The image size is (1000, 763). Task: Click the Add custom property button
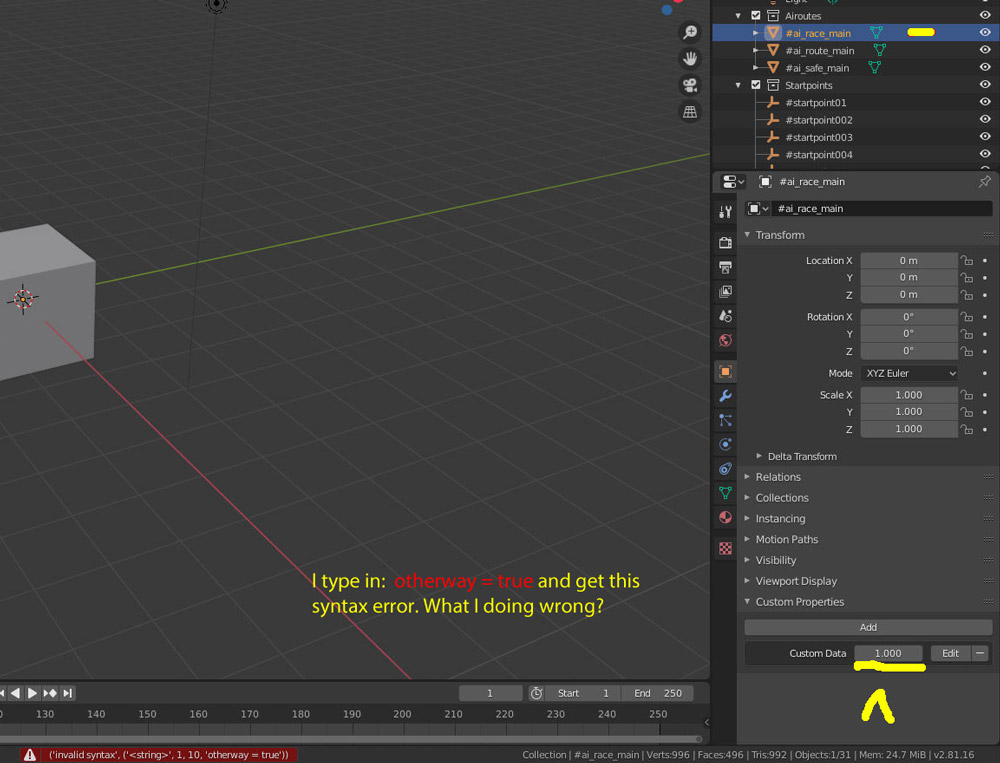pos(868,627)
